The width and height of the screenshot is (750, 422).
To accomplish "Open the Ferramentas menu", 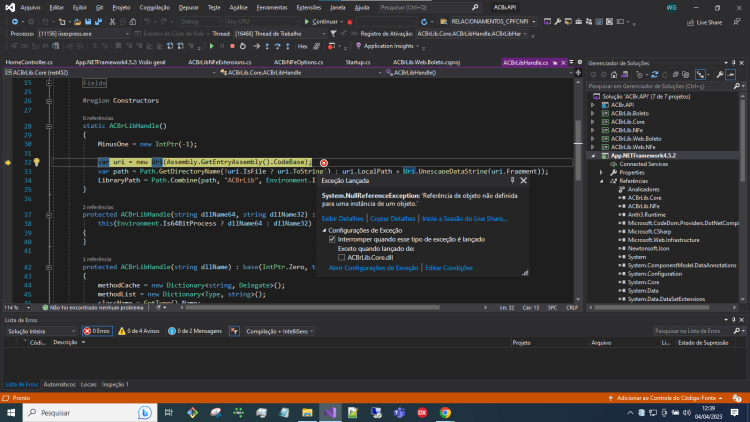I will pyautogui.click(x=272, y=8).
